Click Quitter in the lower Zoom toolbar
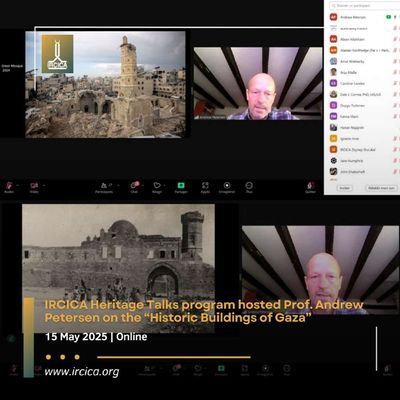 coord(387,369)
